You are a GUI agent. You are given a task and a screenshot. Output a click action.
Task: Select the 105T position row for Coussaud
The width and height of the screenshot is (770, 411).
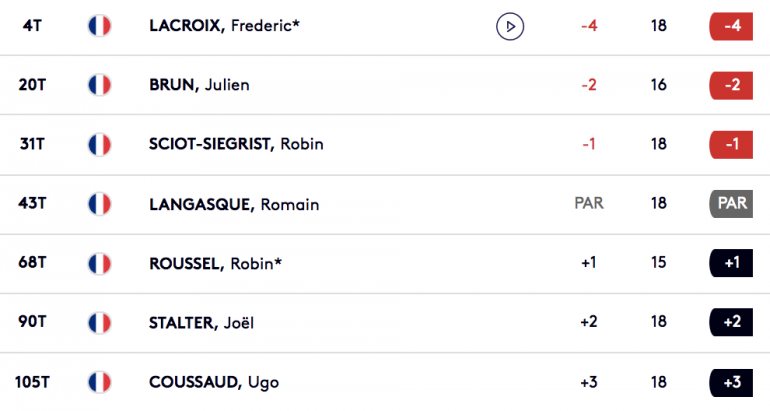pos(385,382)
